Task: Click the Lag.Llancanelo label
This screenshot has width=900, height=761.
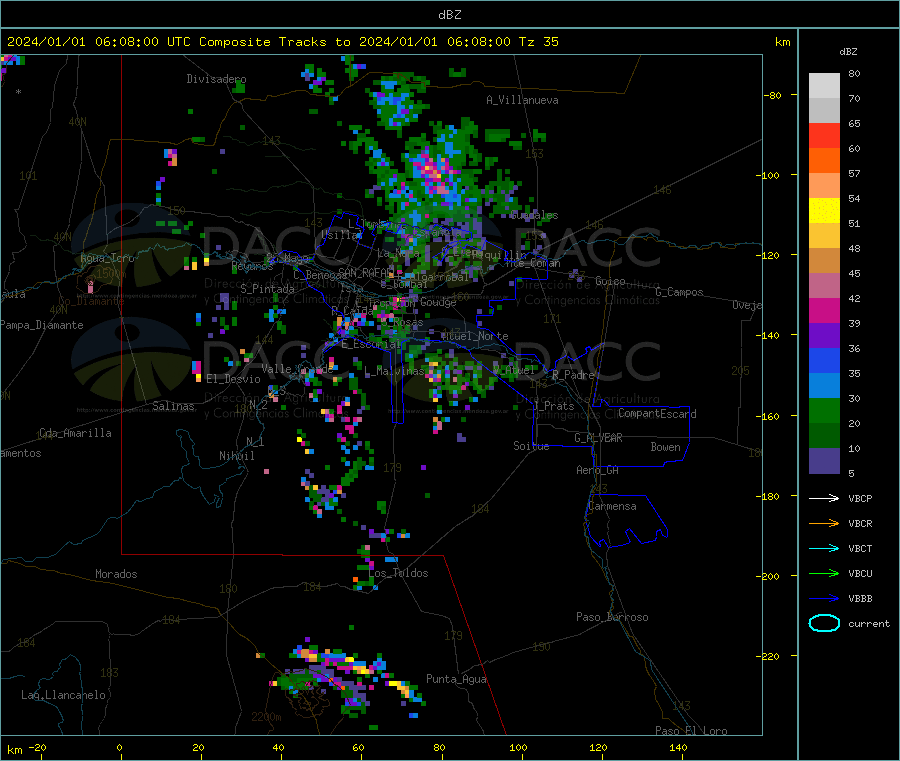Action: (63, 695)
